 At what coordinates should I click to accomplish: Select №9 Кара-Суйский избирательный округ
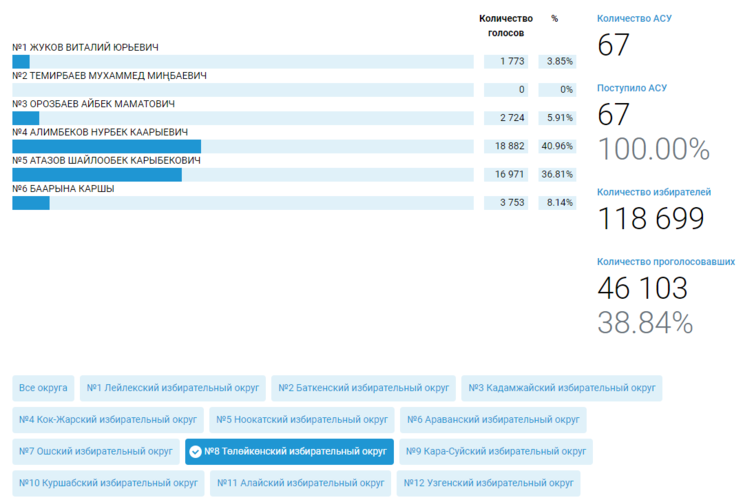click(496, 452)
